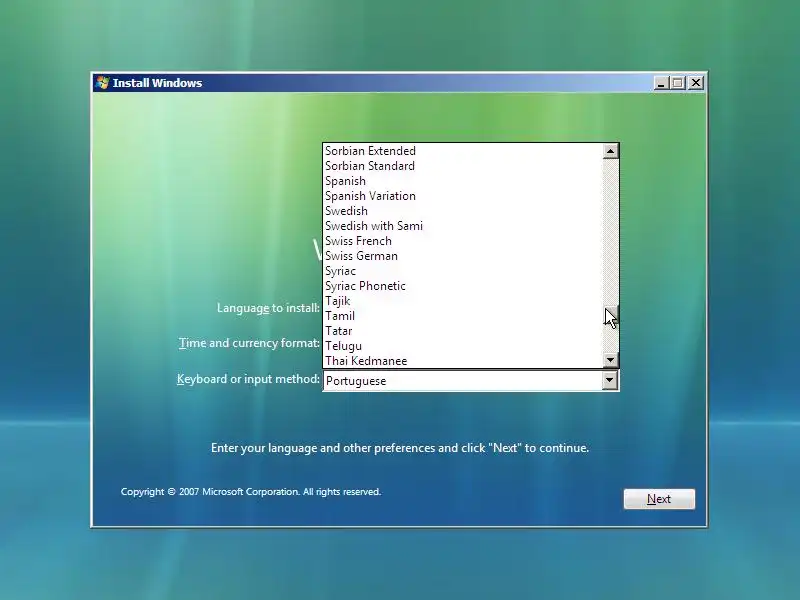Open the Keyboard or input method dropdown arrow

[x=610, y=380]
